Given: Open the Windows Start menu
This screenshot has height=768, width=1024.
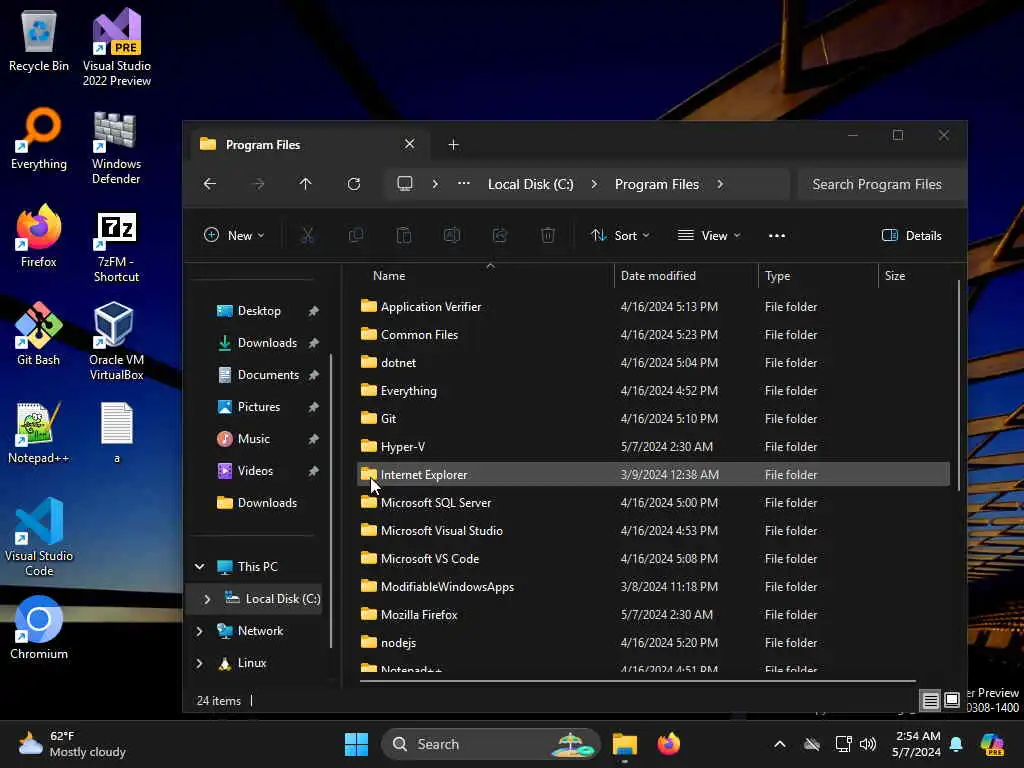Looking at the screenshot, I should (356, 744).
